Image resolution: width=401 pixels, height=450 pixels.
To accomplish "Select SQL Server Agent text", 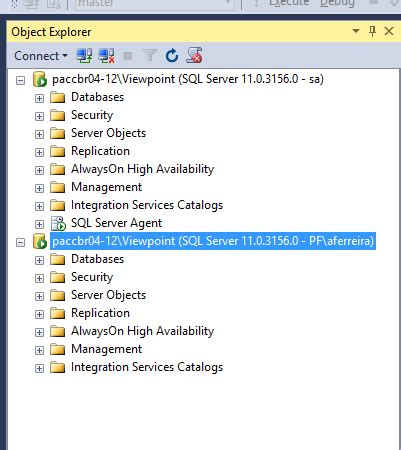I will 116,223.
